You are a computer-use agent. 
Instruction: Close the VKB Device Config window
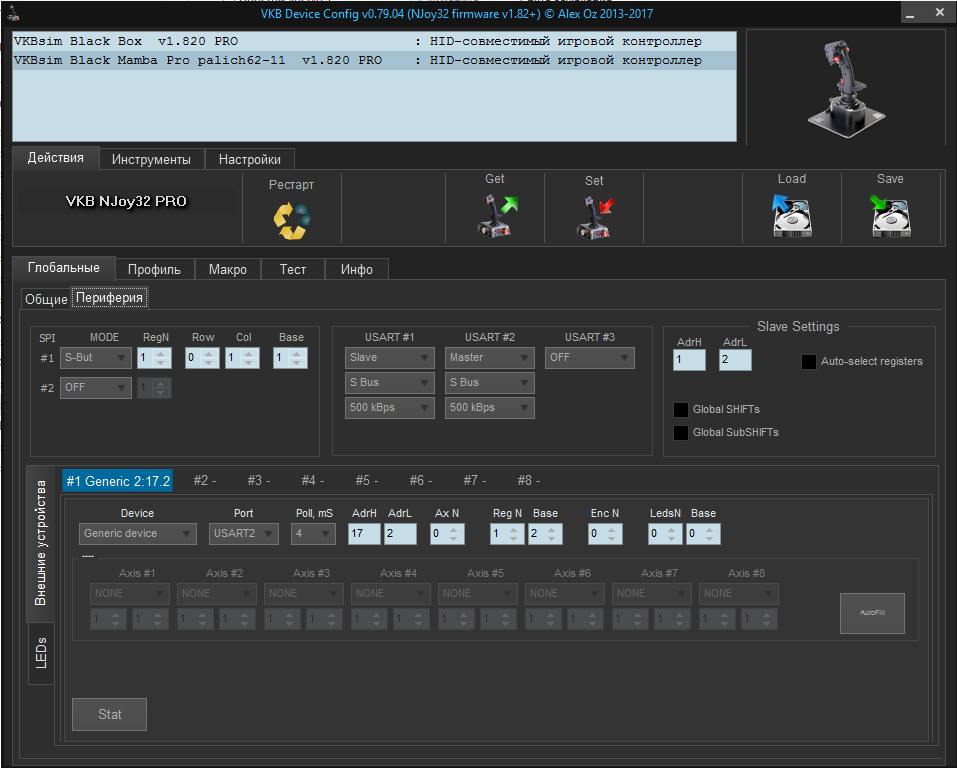coord(939,12)
